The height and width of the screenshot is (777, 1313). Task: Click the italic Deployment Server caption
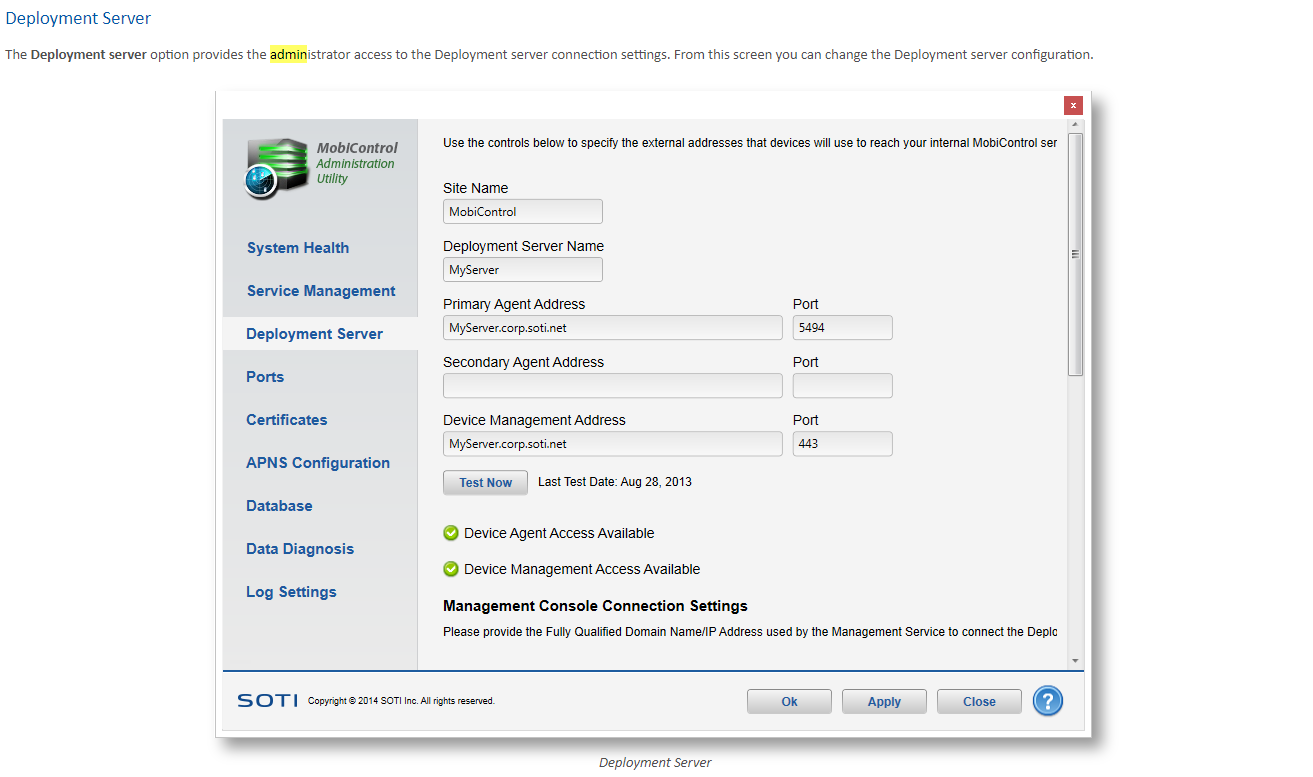pos(655,762)
